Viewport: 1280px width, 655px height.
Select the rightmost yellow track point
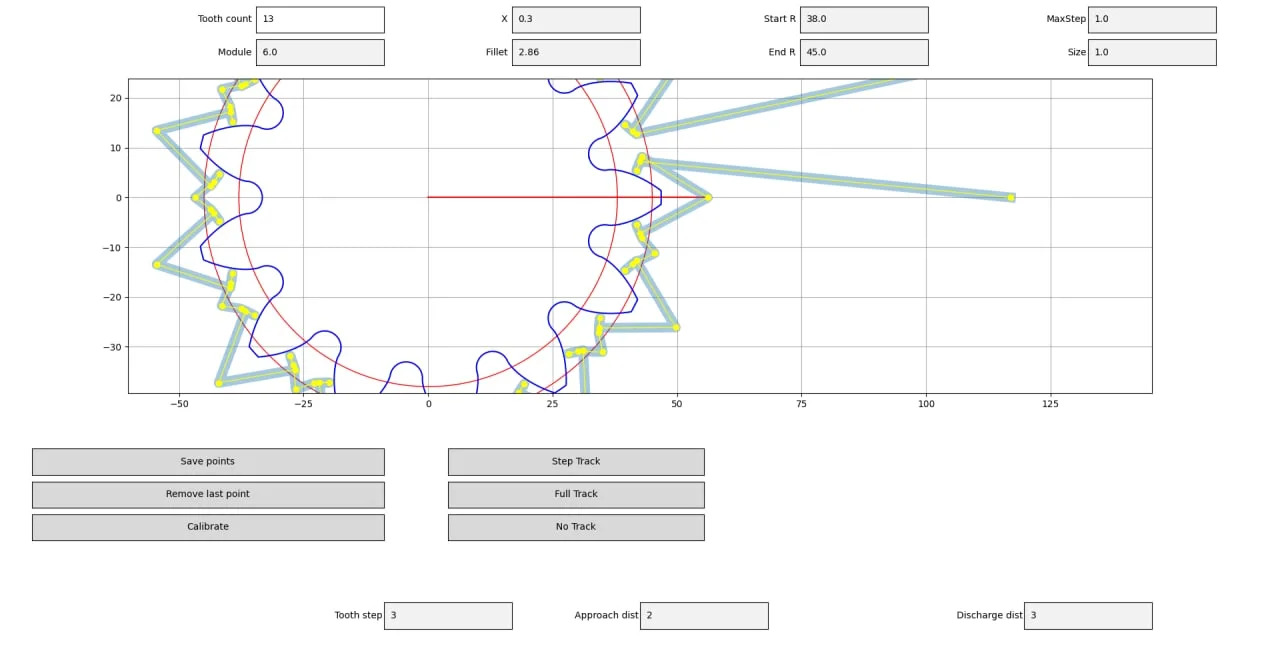pyautogui.click(x=1011, y=198)
